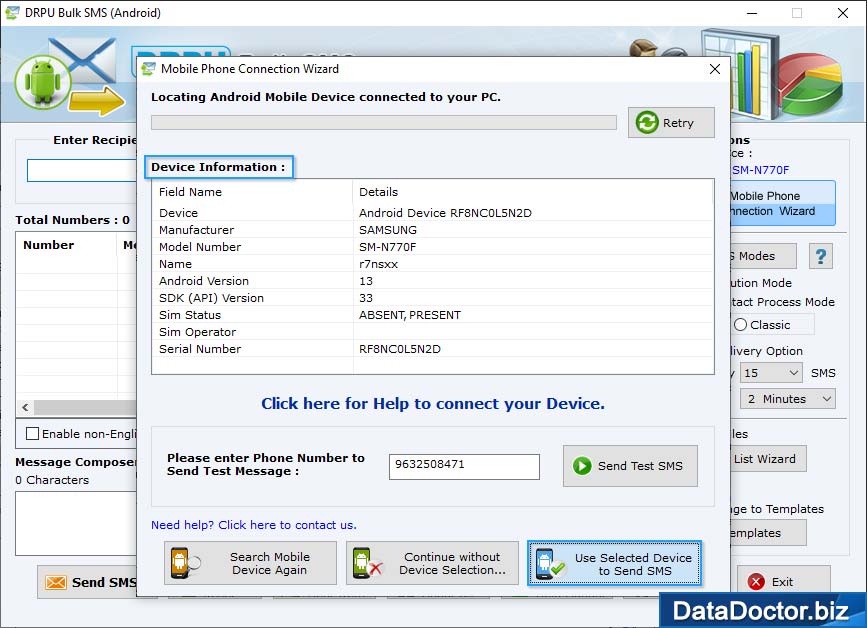Click the device locating progress bar
The image size is (867, 628).
384,123
